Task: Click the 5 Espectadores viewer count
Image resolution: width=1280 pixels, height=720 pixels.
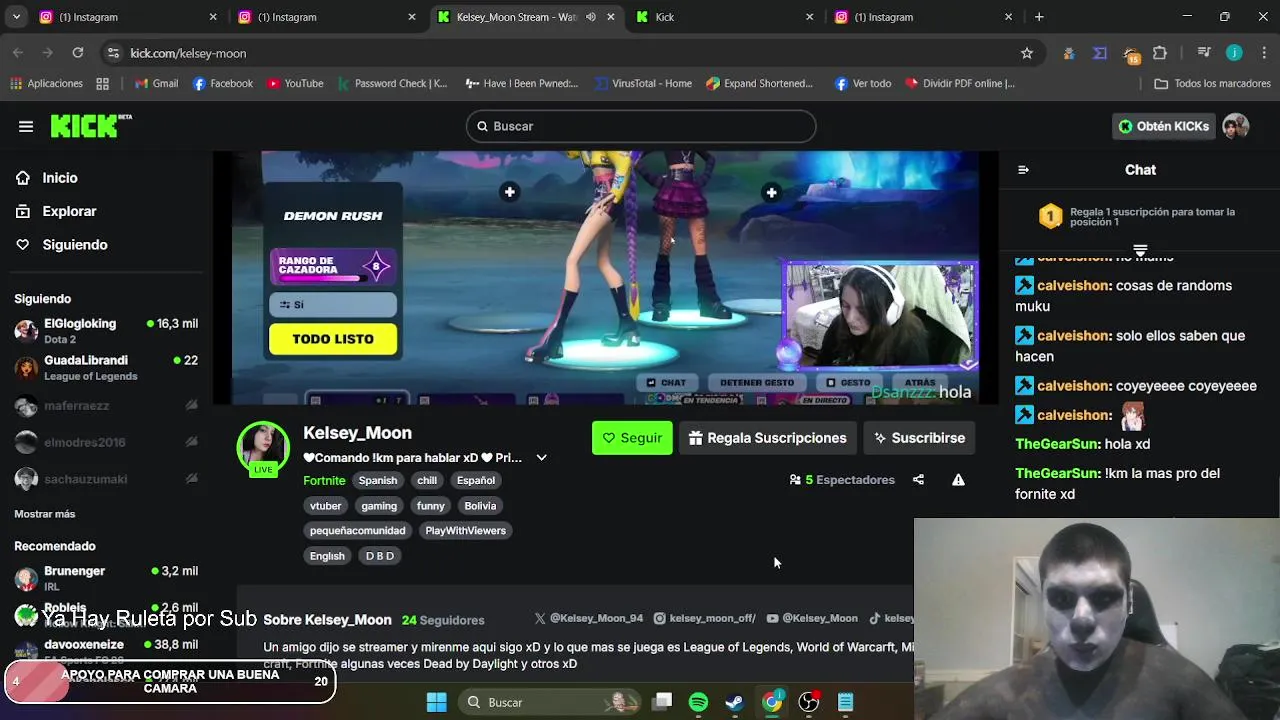Action: 842,480
